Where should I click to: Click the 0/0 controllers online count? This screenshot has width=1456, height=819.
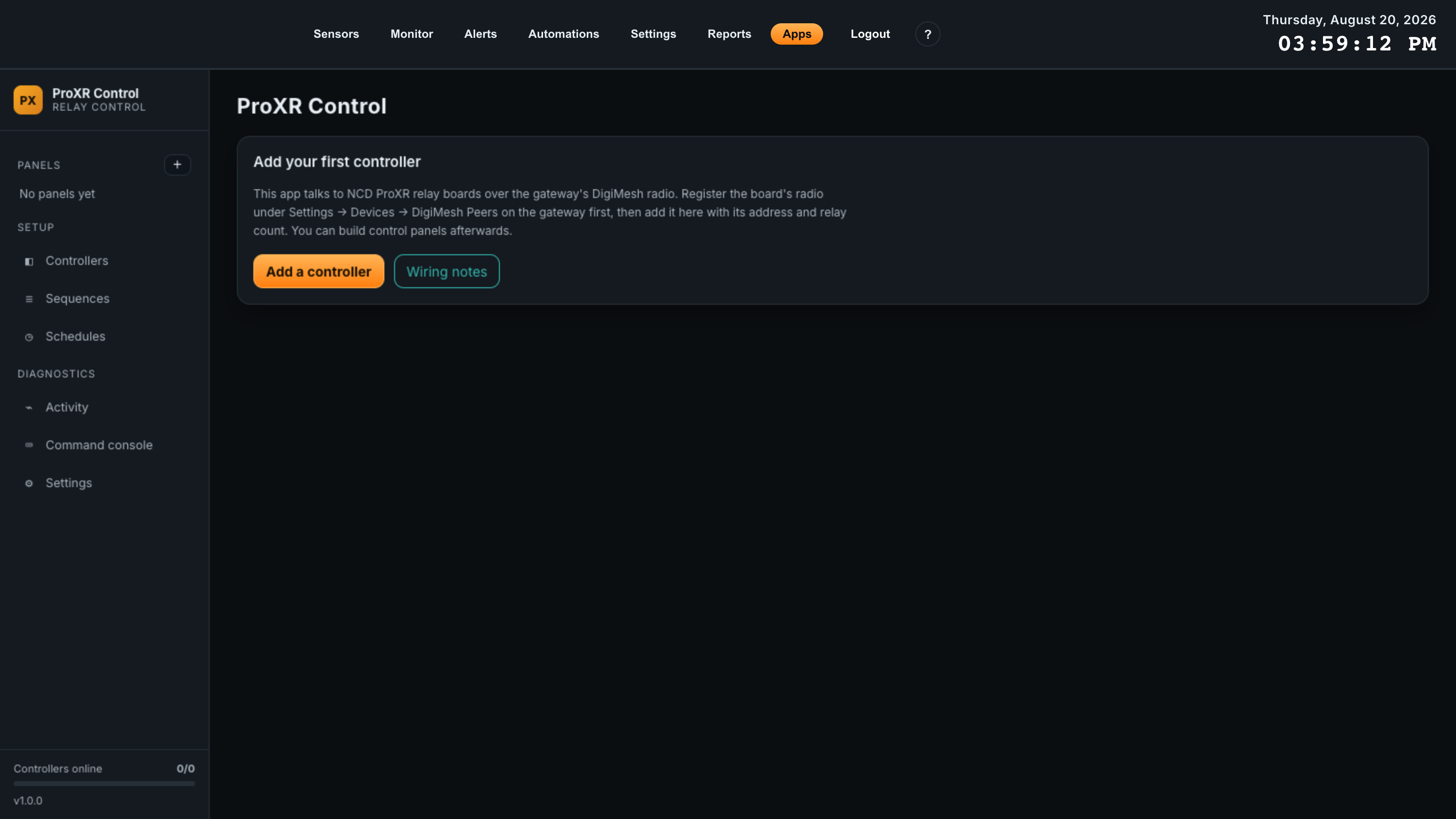(185, 769)
